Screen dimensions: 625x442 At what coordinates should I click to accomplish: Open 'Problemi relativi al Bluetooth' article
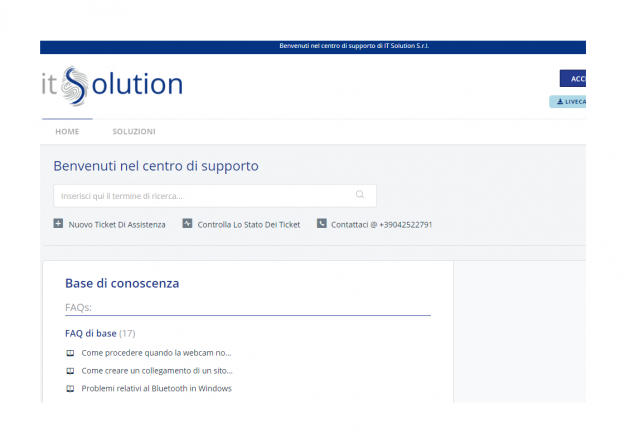tap(156, 389)
